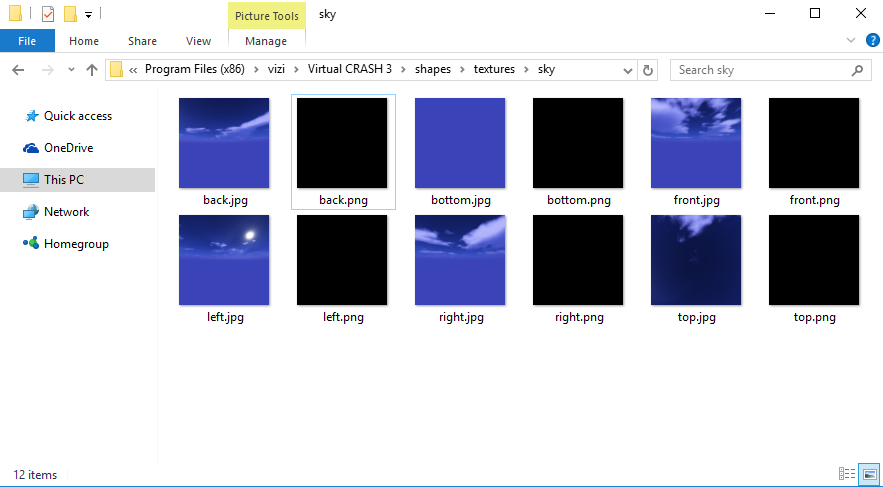Click the Properties quick access toolbar icon
Image resolution: width=883 pixels, height=487 pixels.
48,14
